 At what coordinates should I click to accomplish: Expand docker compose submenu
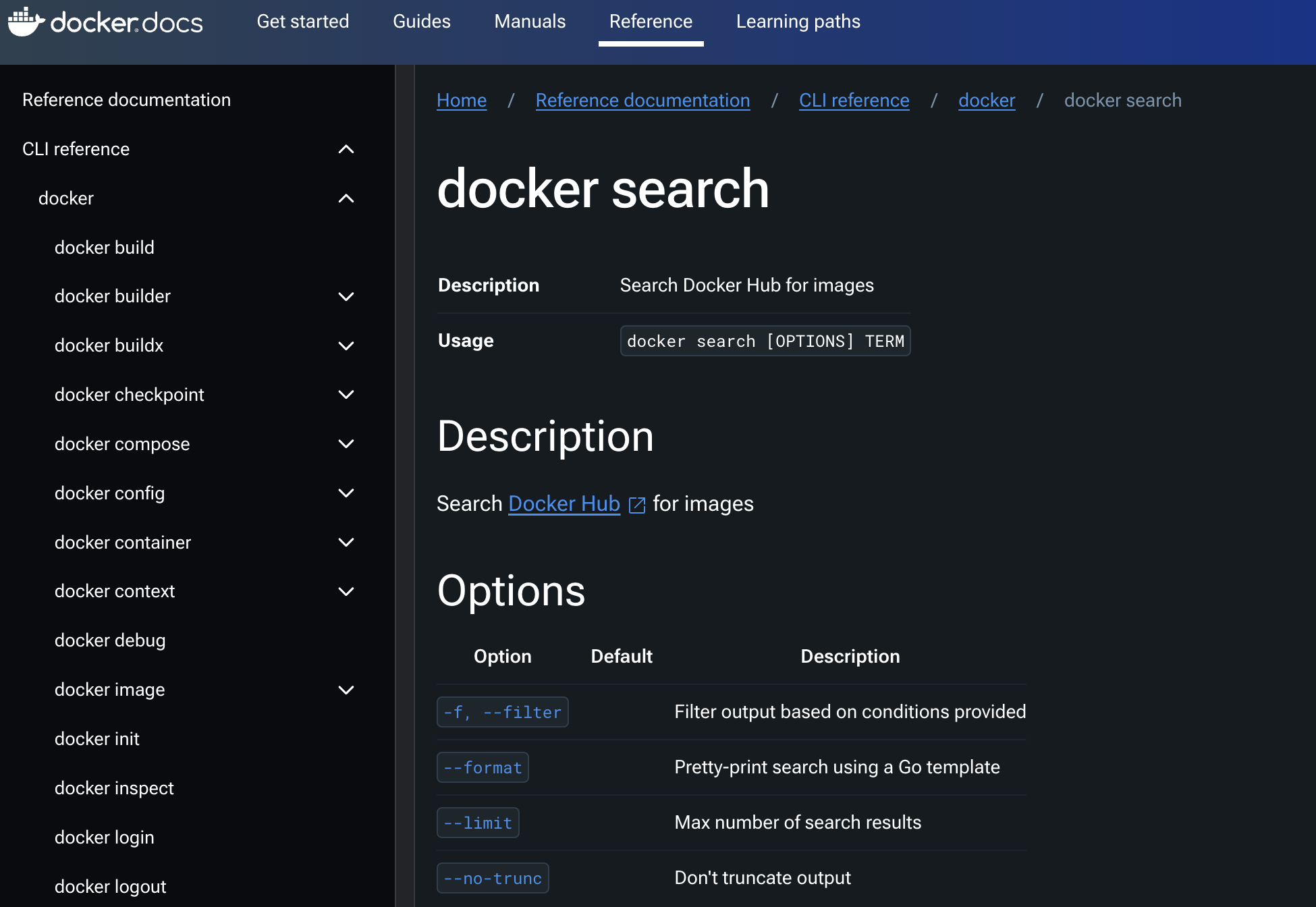coord(346,444)
